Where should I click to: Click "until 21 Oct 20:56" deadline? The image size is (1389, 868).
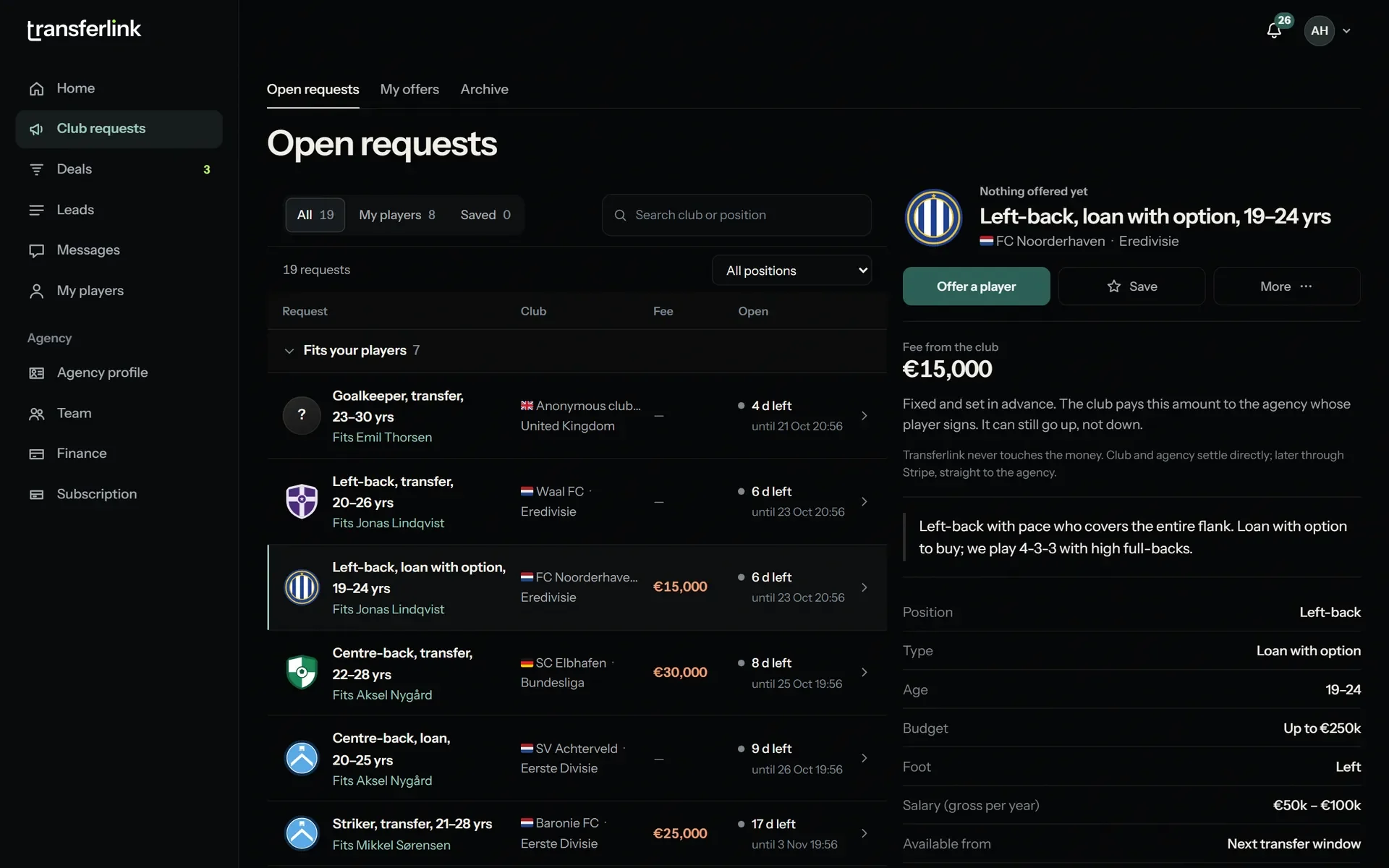[797, 426]
